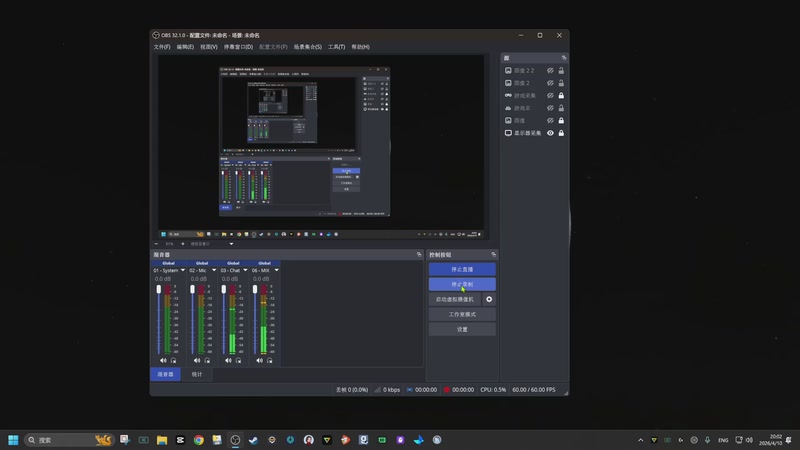Pop out the 混音器 panel with its float icon
This screenshot has height=450, width=800.
[x=418, y=255]
